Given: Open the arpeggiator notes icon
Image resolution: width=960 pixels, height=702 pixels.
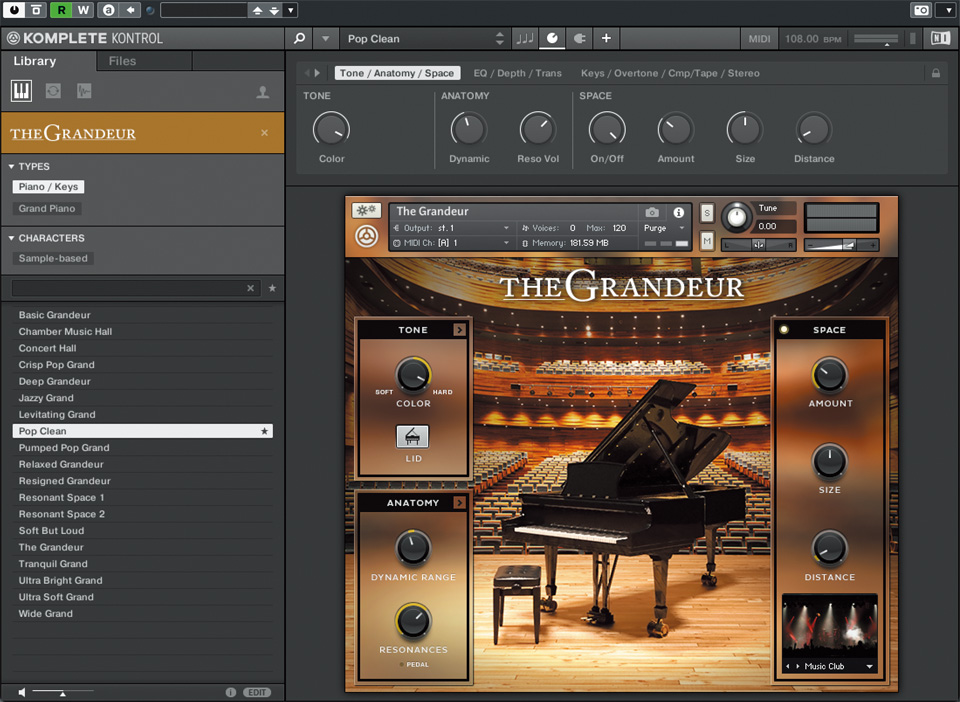Looking at the screenshot, I should [525, 39].
